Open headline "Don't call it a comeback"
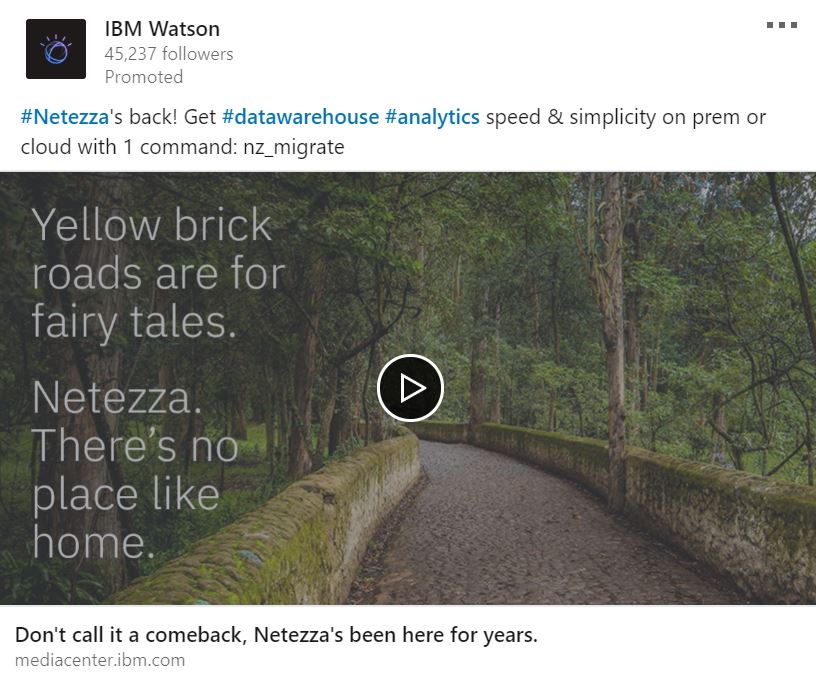Screen dimensions: 816x681 click(x=276, y=635)
